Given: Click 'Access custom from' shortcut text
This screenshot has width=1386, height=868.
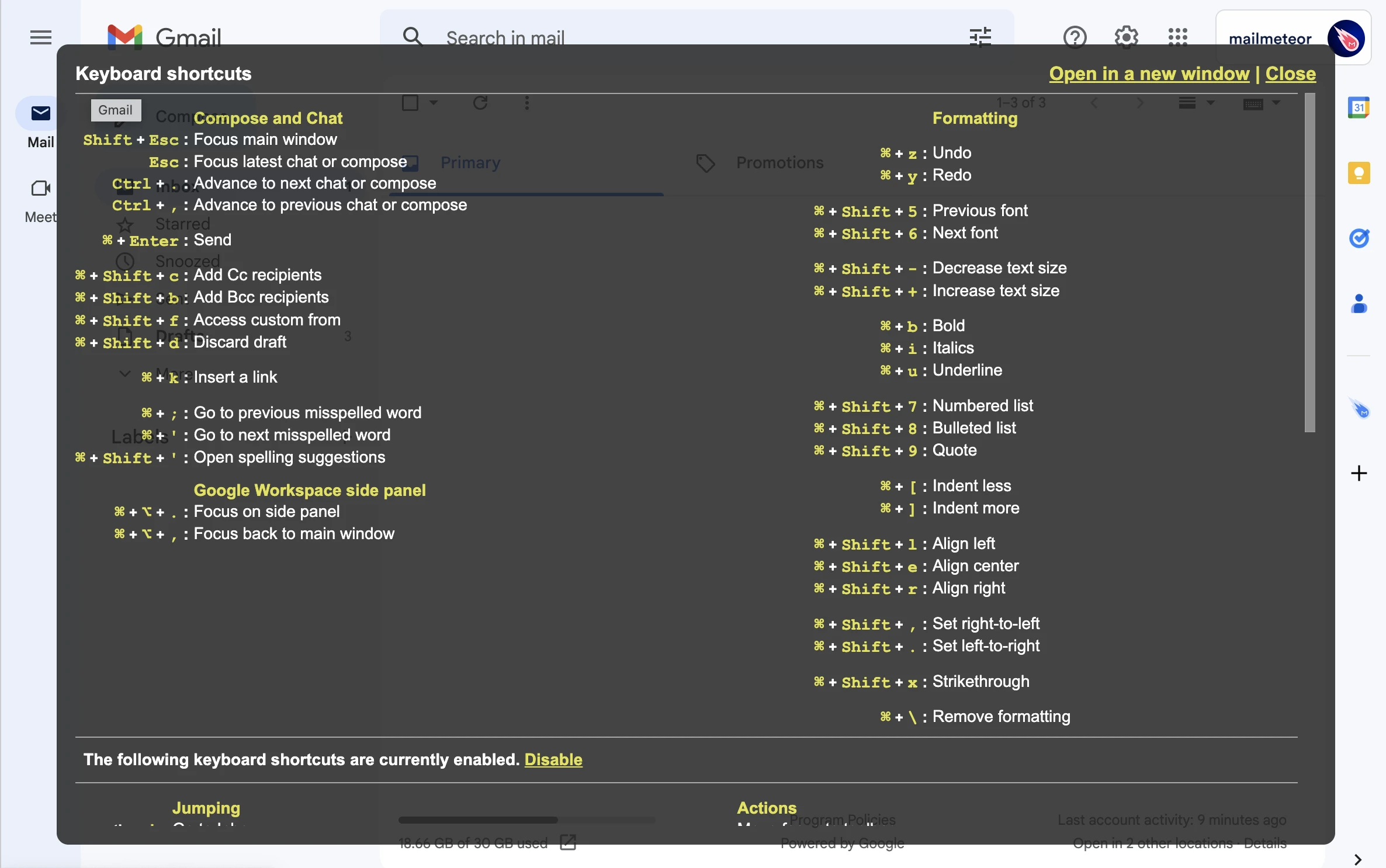Looking at the screenshot, I should pyautogui.click(x=266, y=320).
